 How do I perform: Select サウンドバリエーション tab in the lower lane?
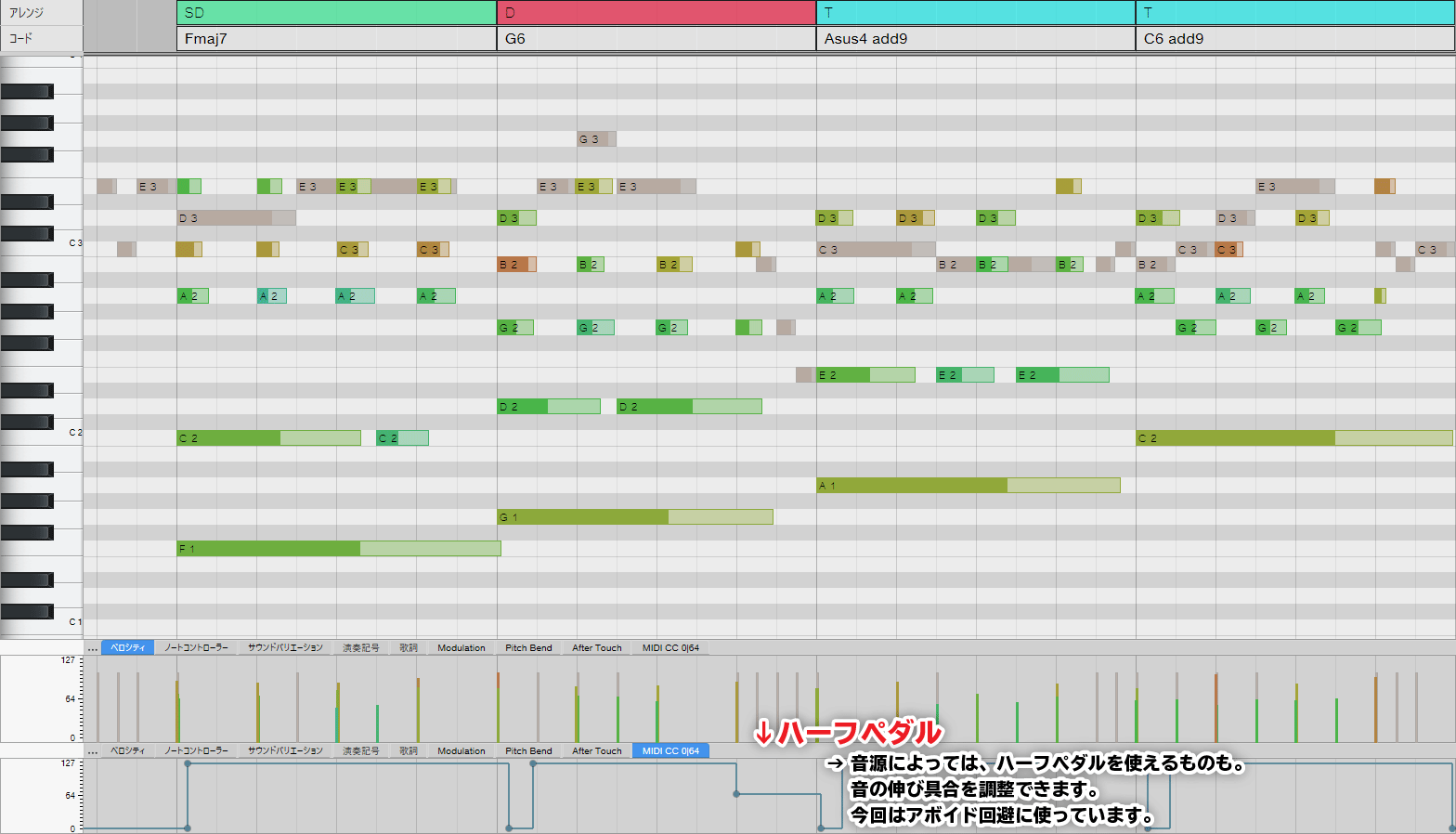(285, 750)
